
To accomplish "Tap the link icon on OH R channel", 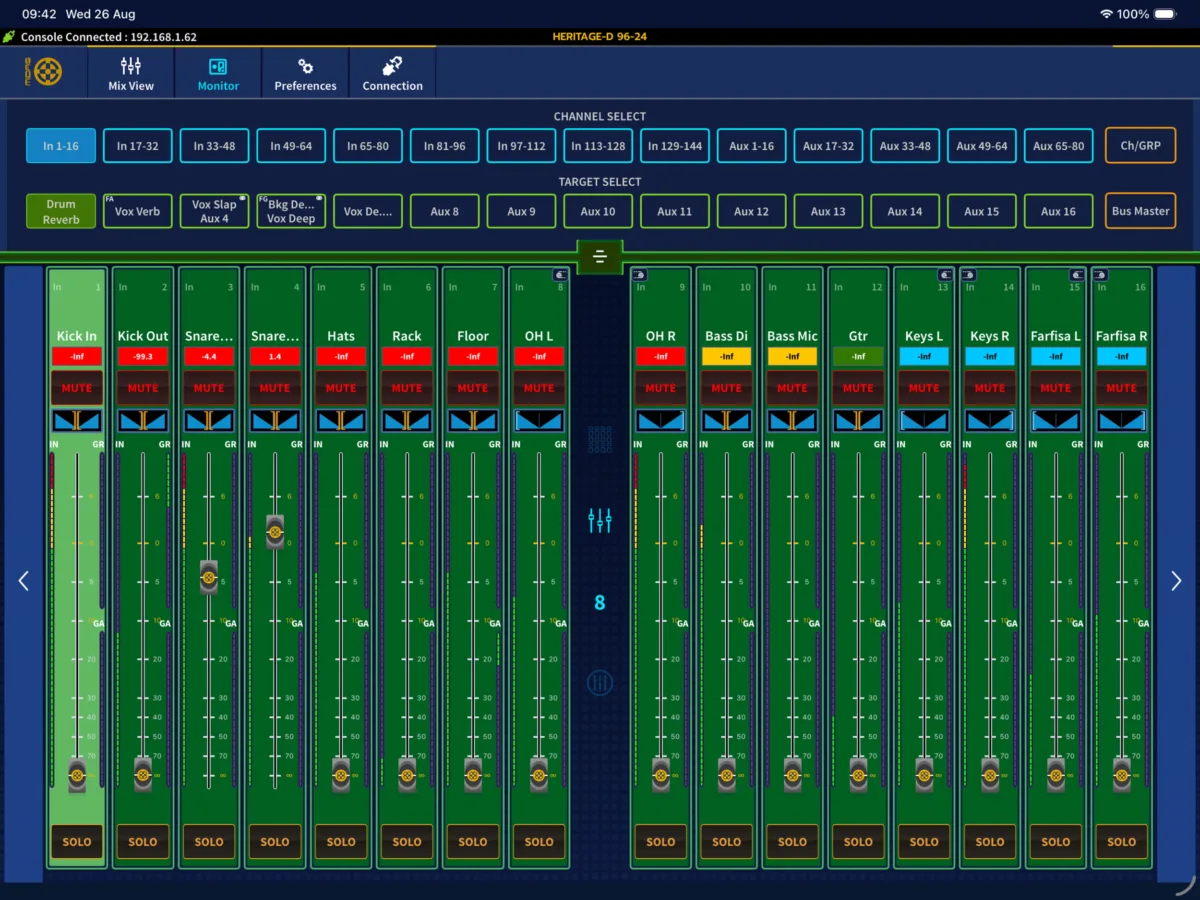I will click(x=639, y=275).
